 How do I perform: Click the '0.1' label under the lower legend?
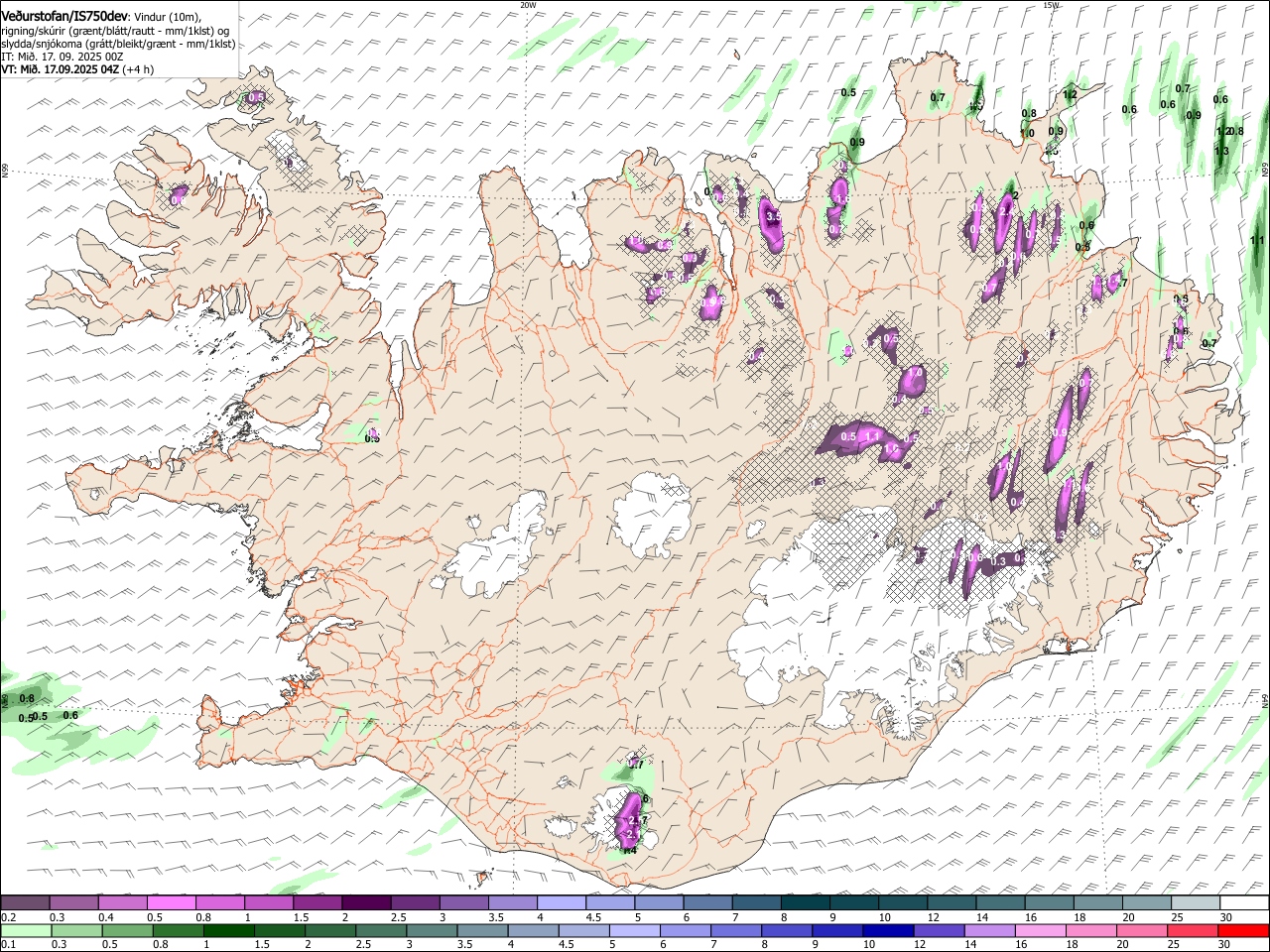[9, 944]
